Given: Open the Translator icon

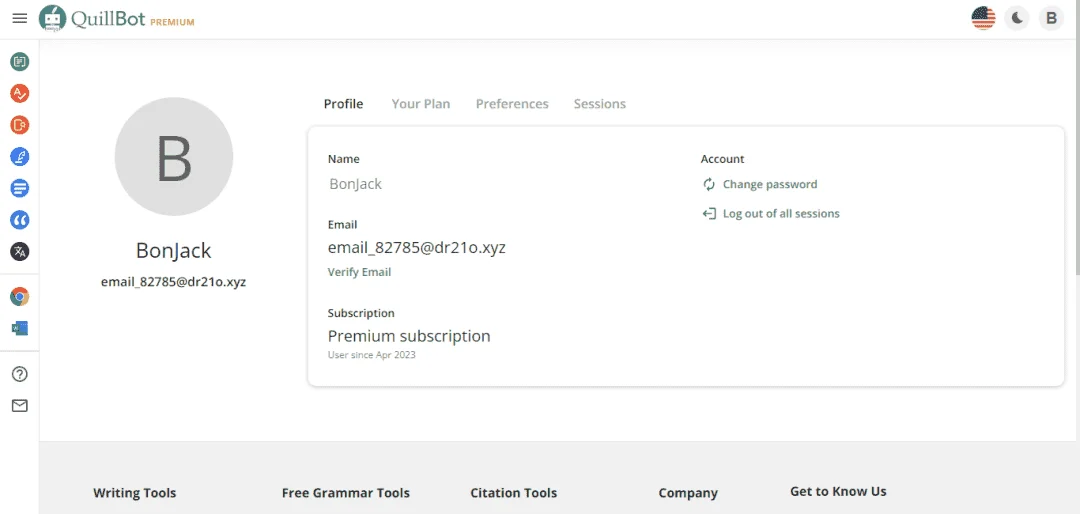Looking at the screenshot, I should click(x=20, y=251).
